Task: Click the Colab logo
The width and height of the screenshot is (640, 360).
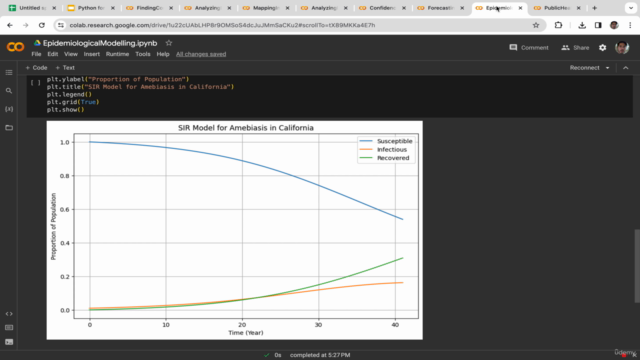Action: coord(16,47)
